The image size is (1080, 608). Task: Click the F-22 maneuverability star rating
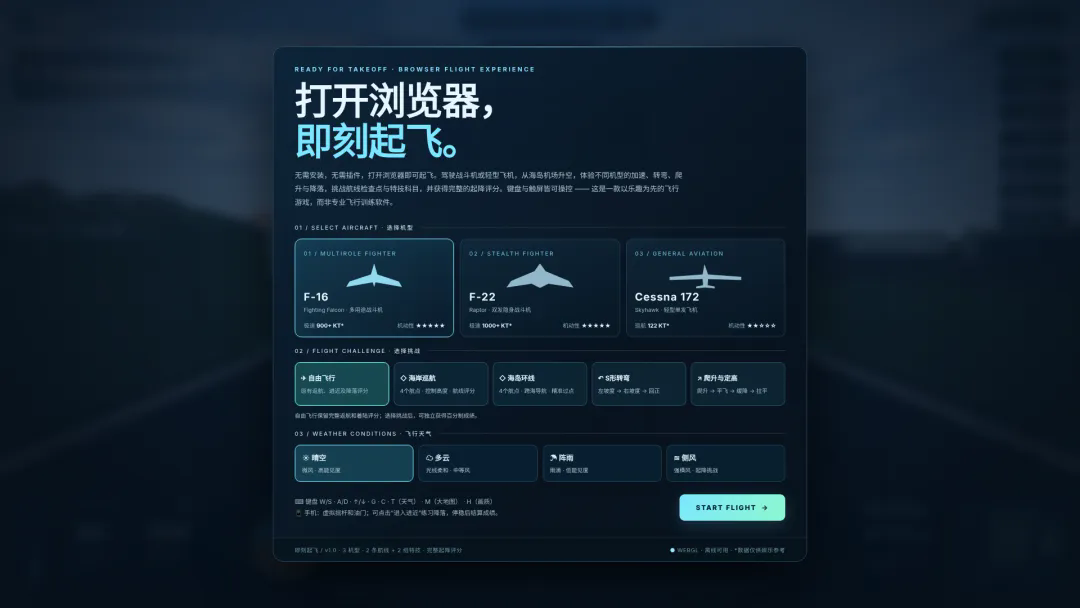tap(596, 326)
